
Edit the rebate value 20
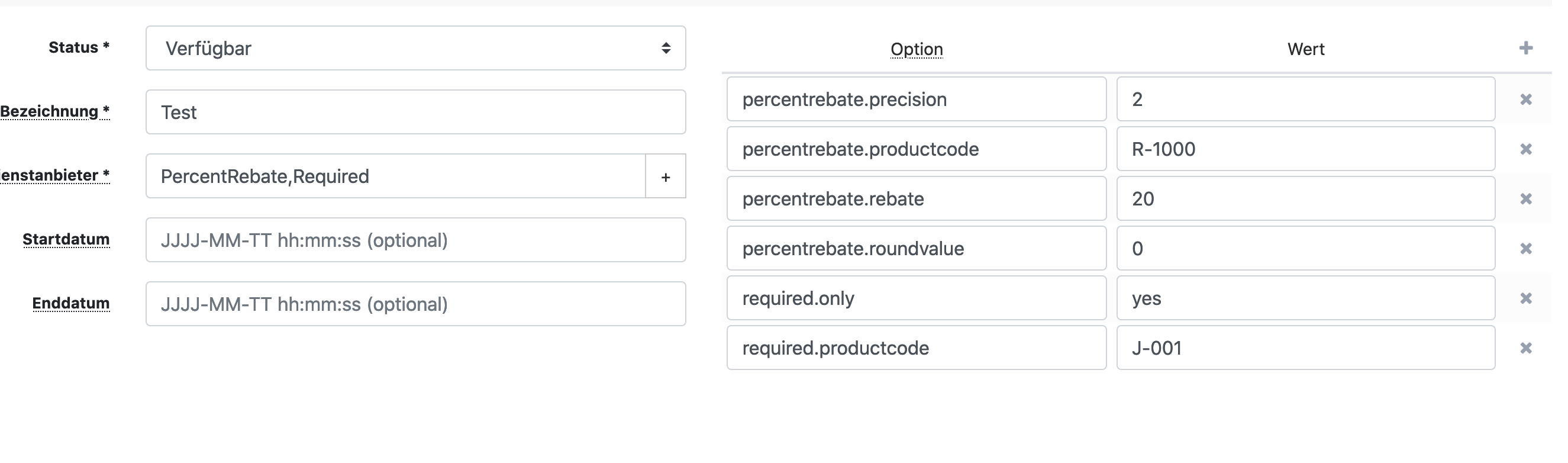pyautogui.click(x=1306, y=198)
